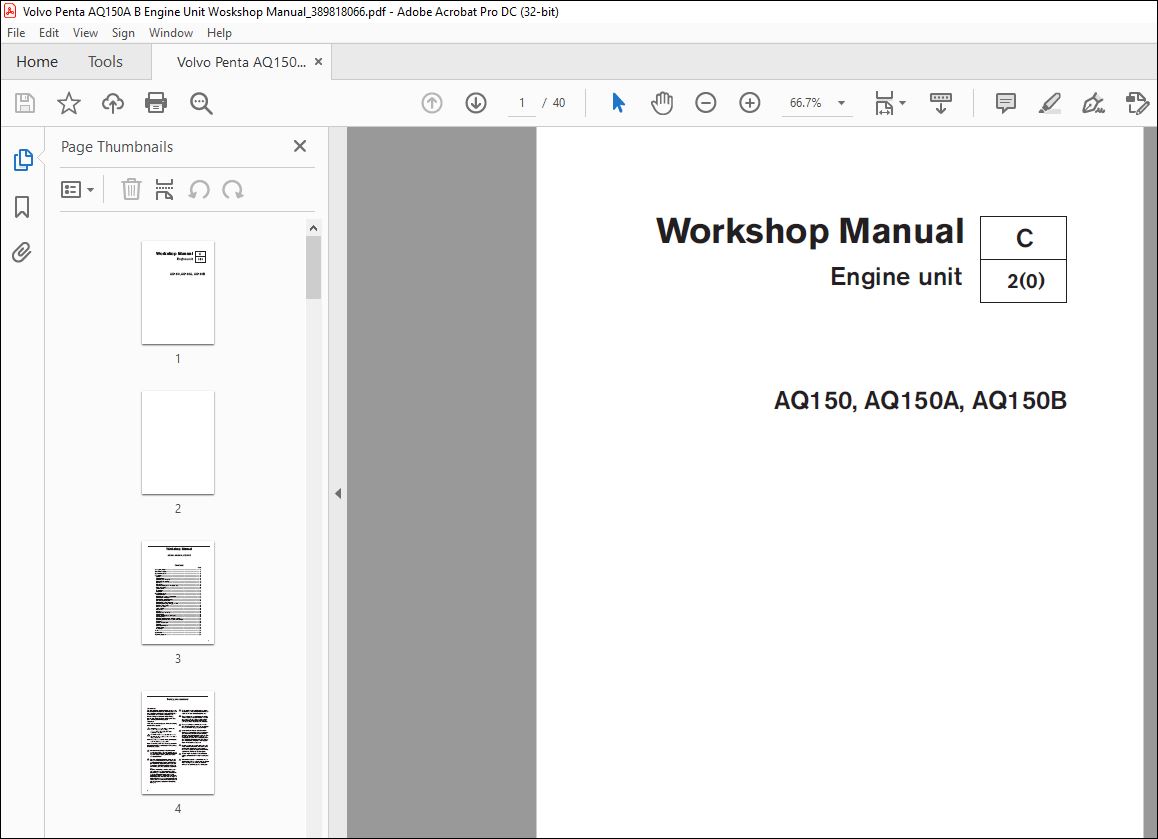The height and width of the screenshot is (839, 1158).
Task: Open the Window menu
Action: coord(171,32)
